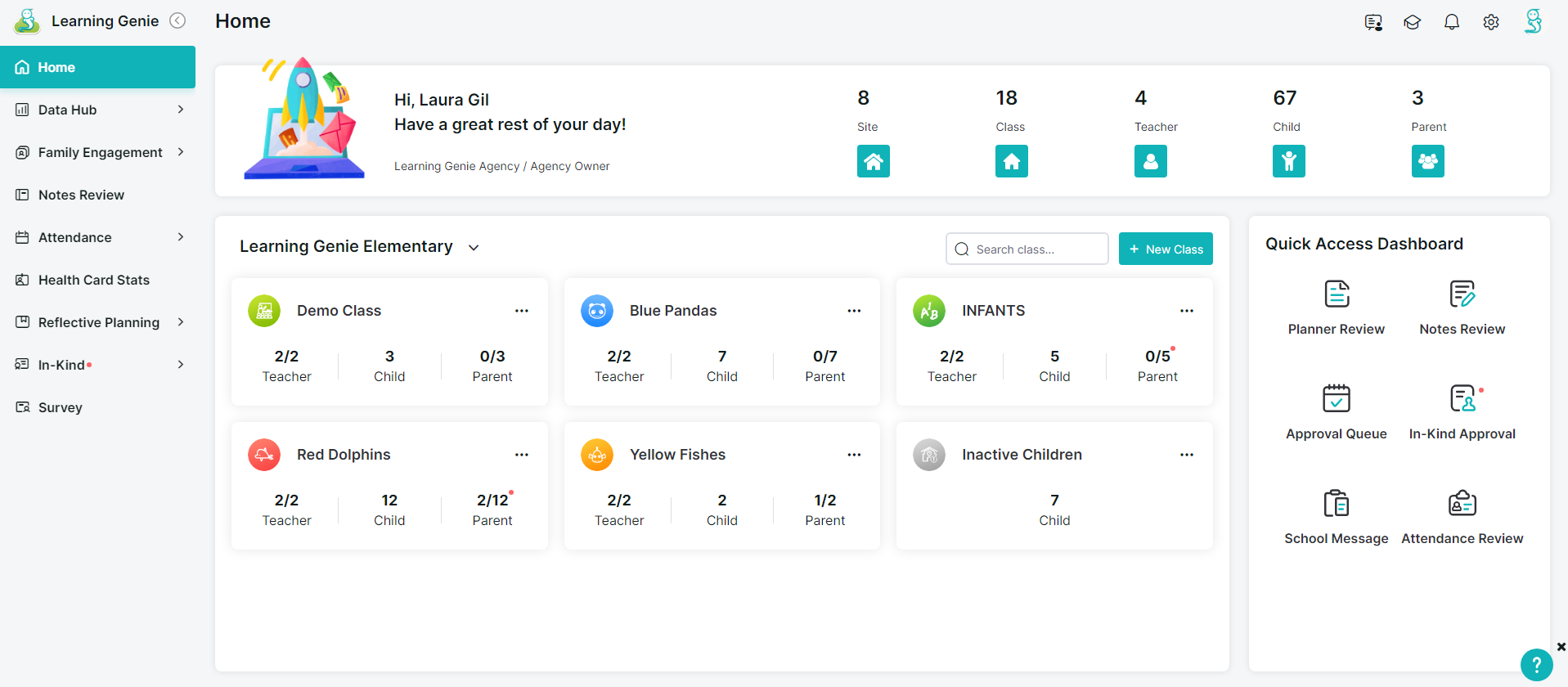The image size is (1568, 687).
Task: Open Notes Review in the sidebar
Action: coord(97,195)
